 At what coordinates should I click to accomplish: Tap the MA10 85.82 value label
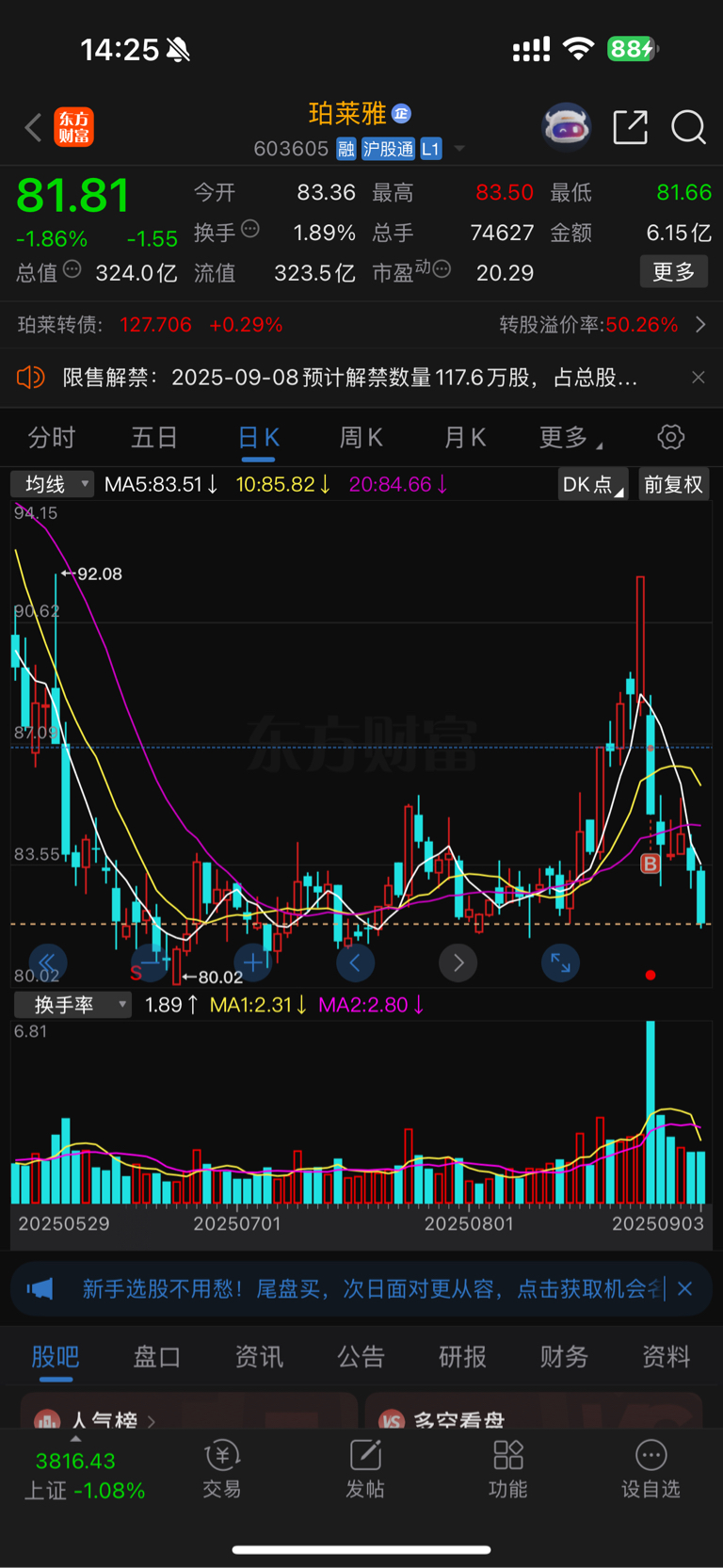(x=283, y=484)
